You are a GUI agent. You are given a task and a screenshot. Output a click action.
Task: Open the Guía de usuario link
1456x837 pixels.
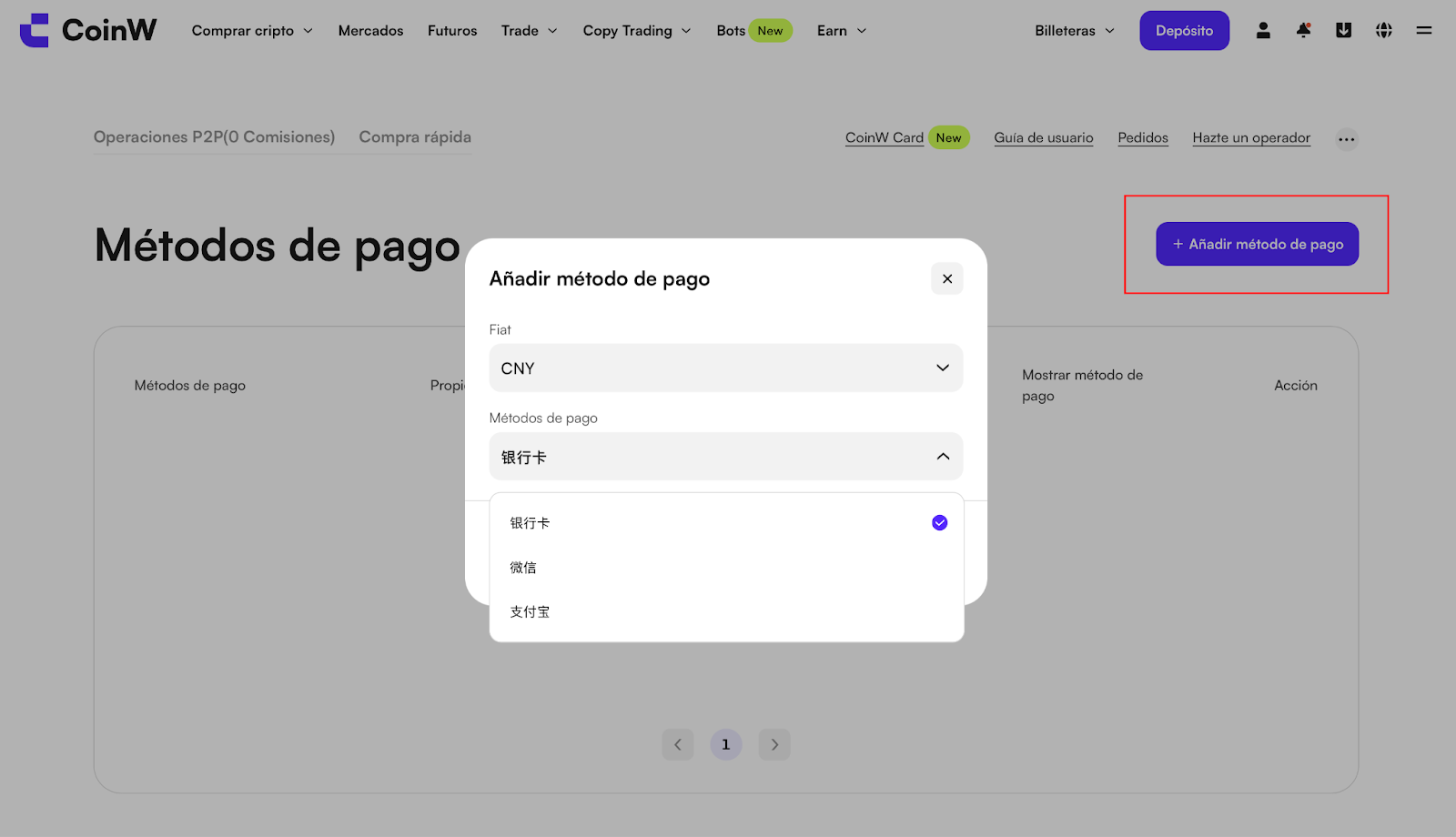coord(1044,137)
